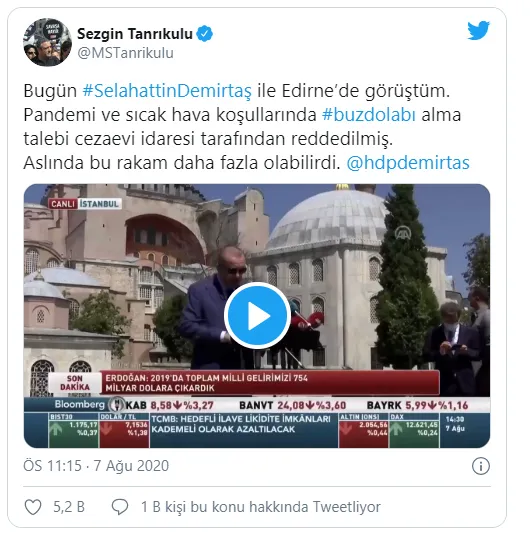Screen dimensions: 530x540
Task: View the 1 B kişi Tweetliyor link
Action: (261, 507)
